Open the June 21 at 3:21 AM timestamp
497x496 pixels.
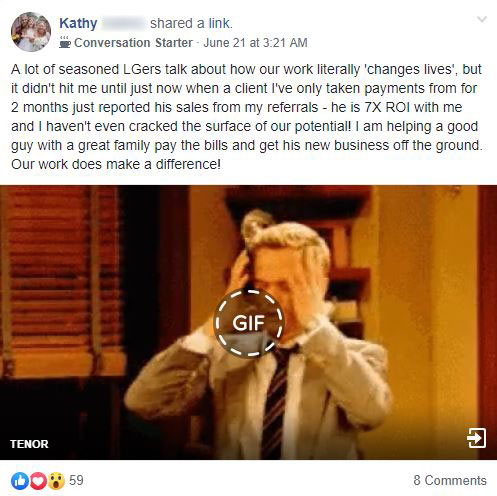(255, 43)
